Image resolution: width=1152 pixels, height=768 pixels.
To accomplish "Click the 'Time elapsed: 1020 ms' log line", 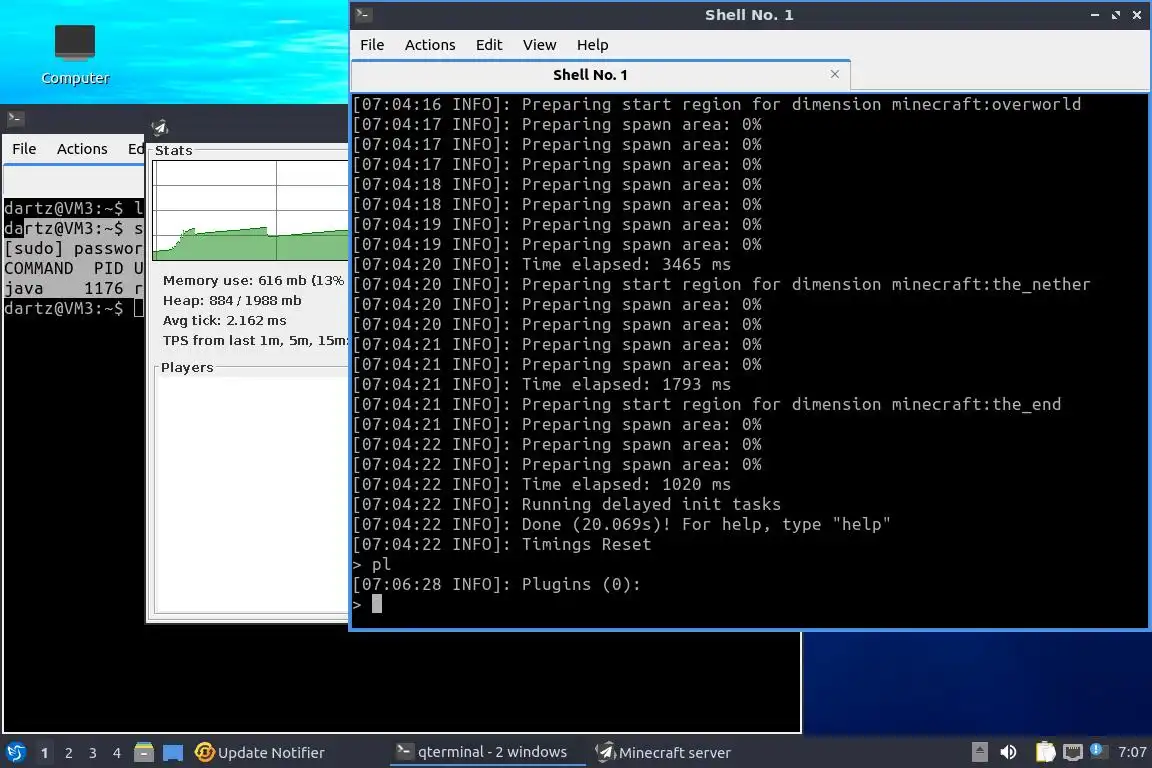I will 541,484.
